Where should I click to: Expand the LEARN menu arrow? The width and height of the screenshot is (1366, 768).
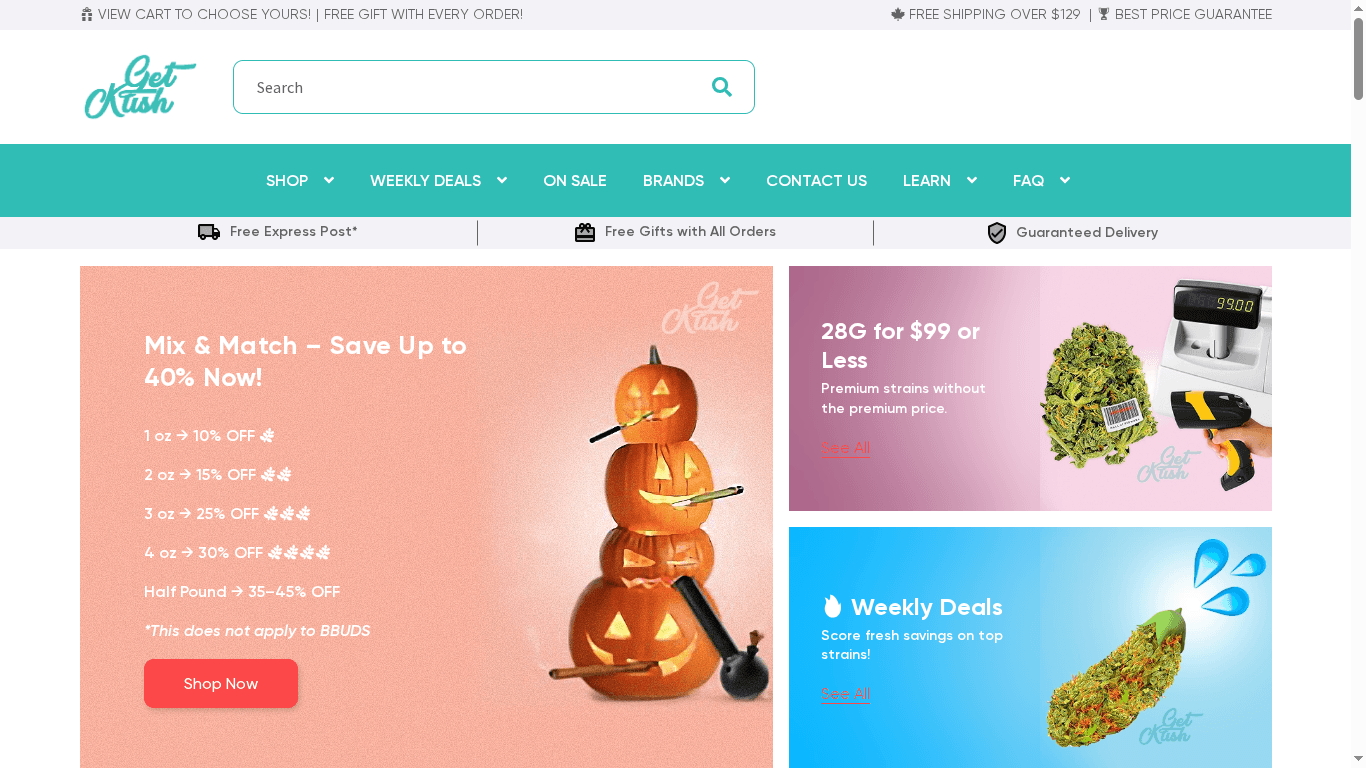[971, 180]
